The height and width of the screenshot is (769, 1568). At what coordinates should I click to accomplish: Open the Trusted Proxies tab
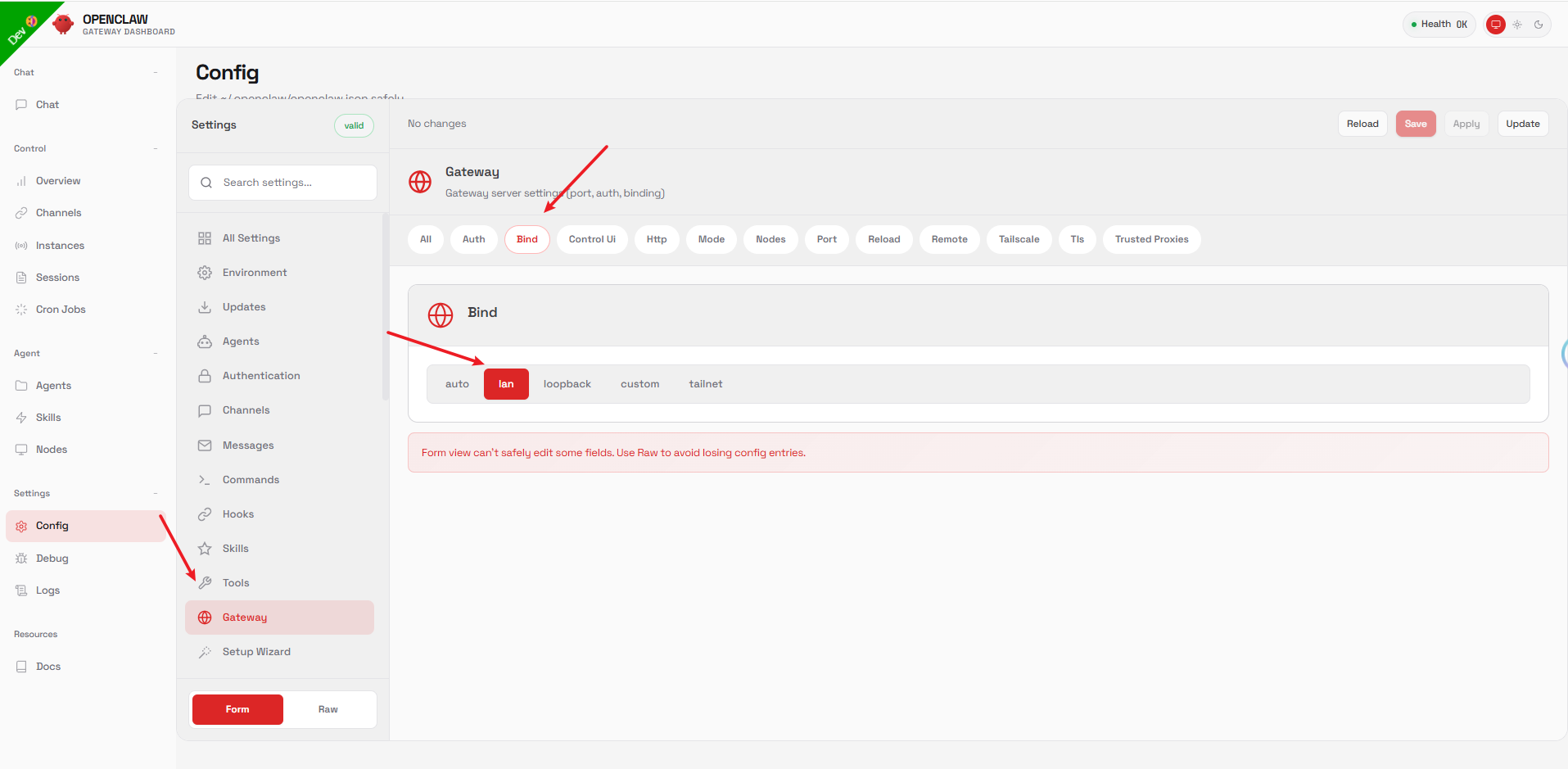tap(1150, 239)
